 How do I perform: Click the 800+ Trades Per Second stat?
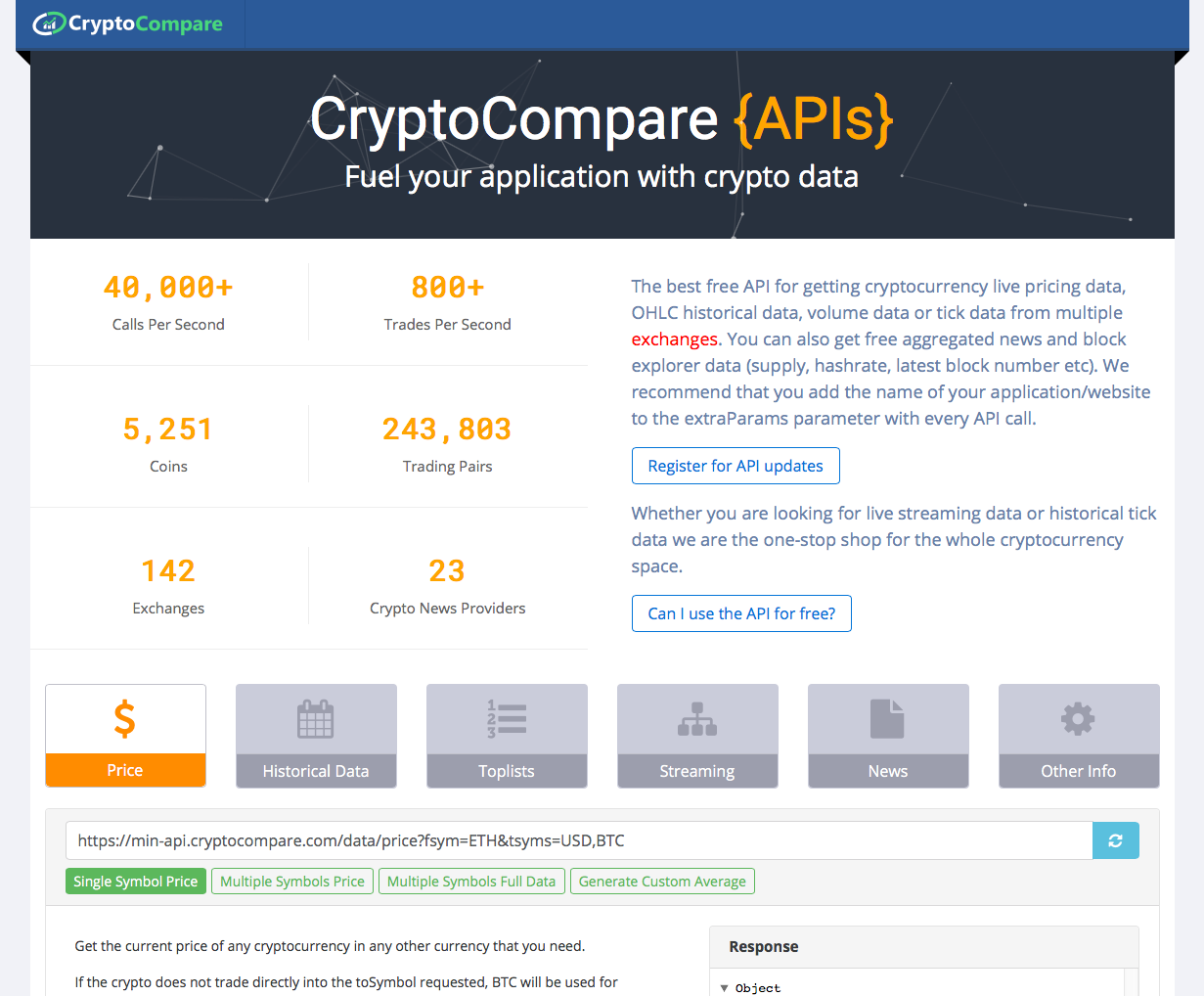[447, 302]
